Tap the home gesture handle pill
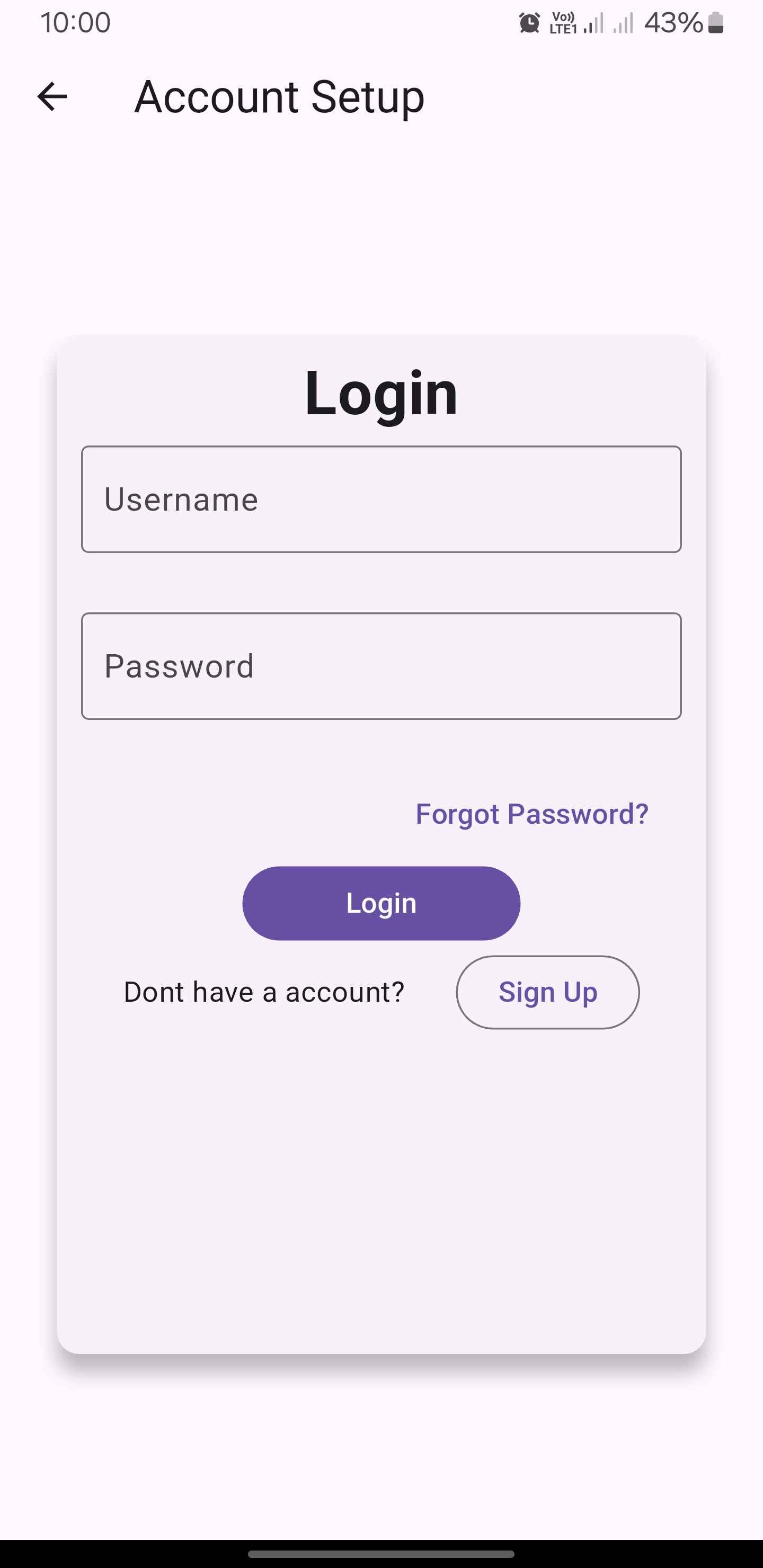 point(381,1554)
